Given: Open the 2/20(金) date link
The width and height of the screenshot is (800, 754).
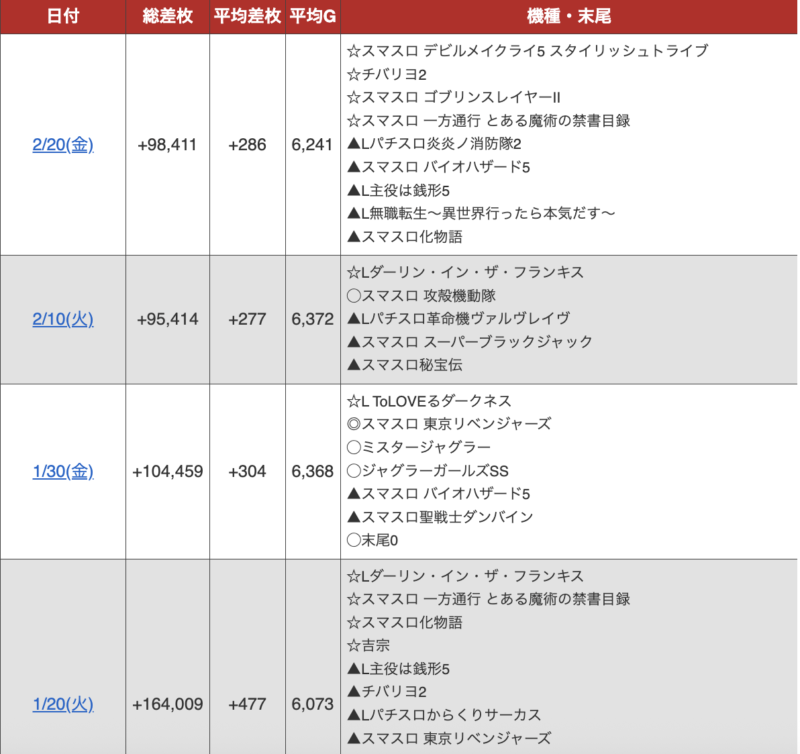Looking at the screenshot, I should click(63, 145).
